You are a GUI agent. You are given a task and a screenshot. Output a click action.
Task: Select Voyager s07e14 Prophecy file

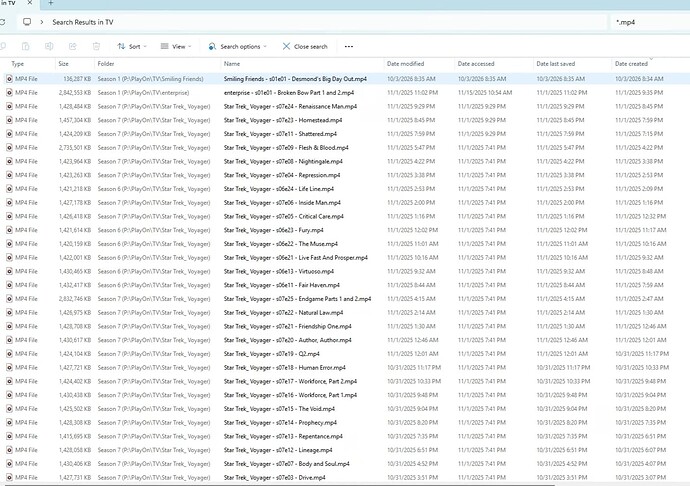tap(280, 422)
